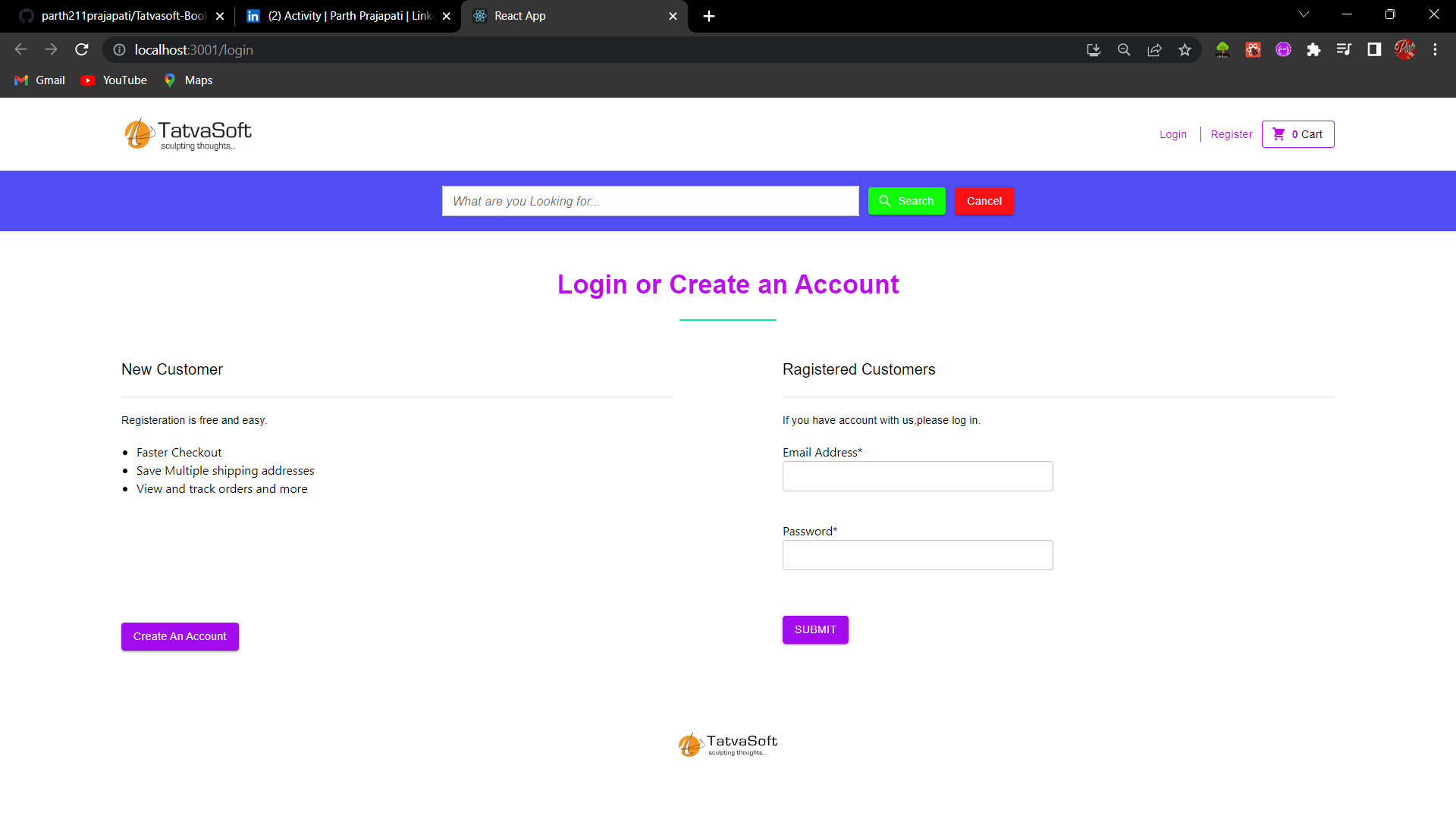
Task: Open the Extensions puzzle-piece menu
Action: pos(1314,49)
